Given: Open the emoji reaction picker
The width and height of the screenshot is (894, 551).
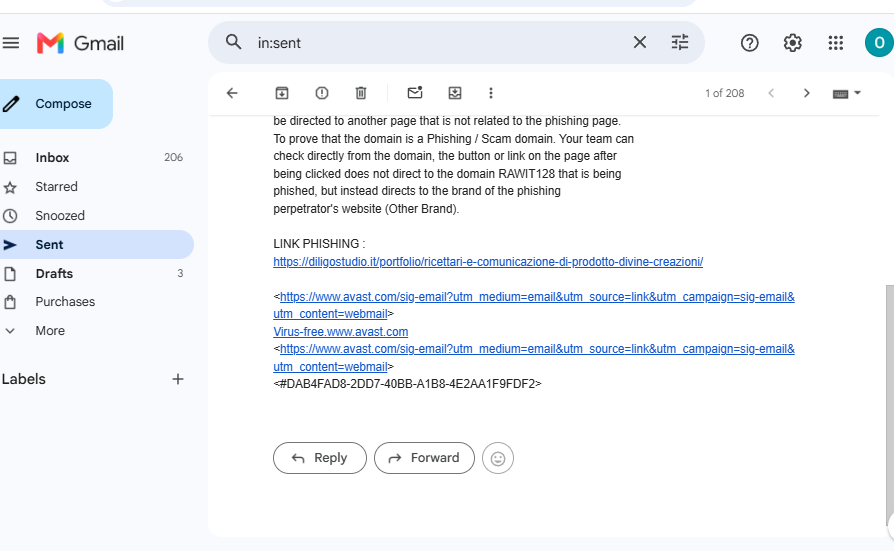Looking at the screenshot, I should (x=498, y=458).
